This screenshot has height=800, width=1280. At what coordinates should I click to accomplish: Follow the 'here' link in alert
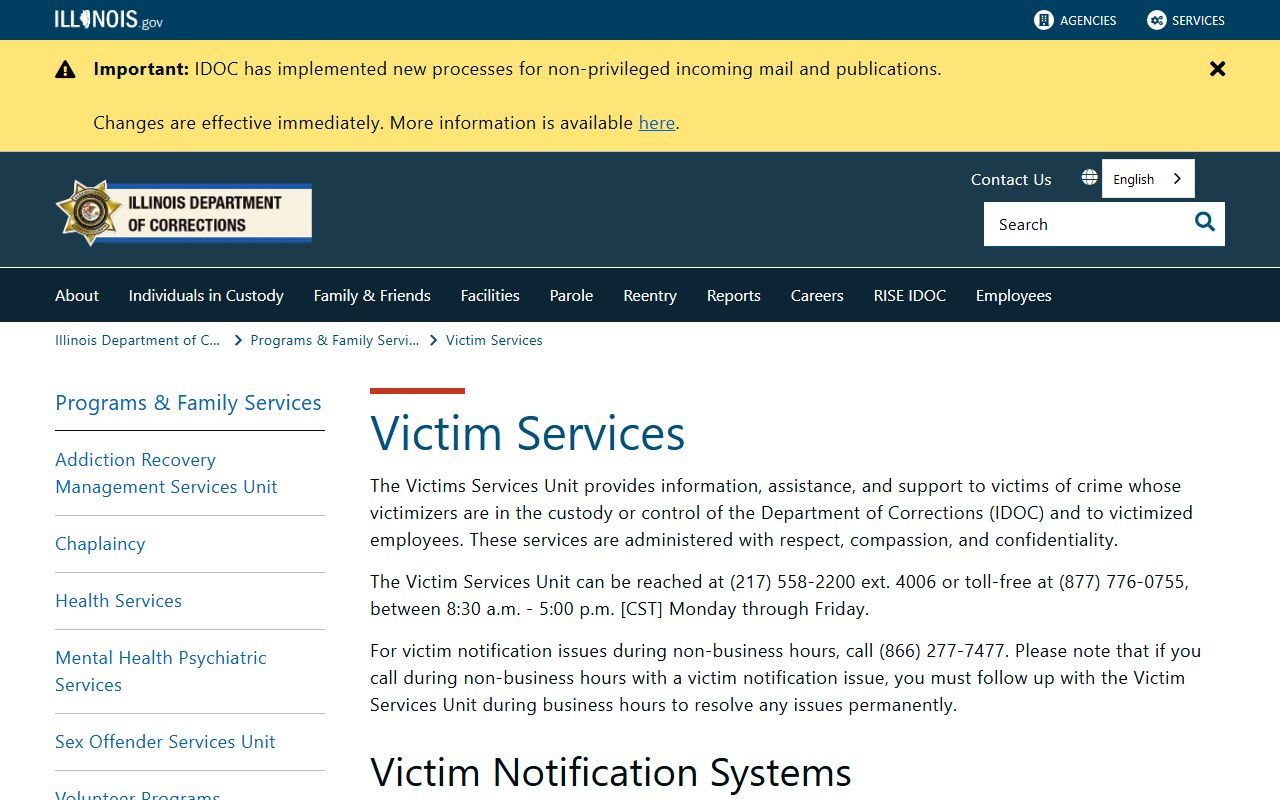(x=657, y=123)
